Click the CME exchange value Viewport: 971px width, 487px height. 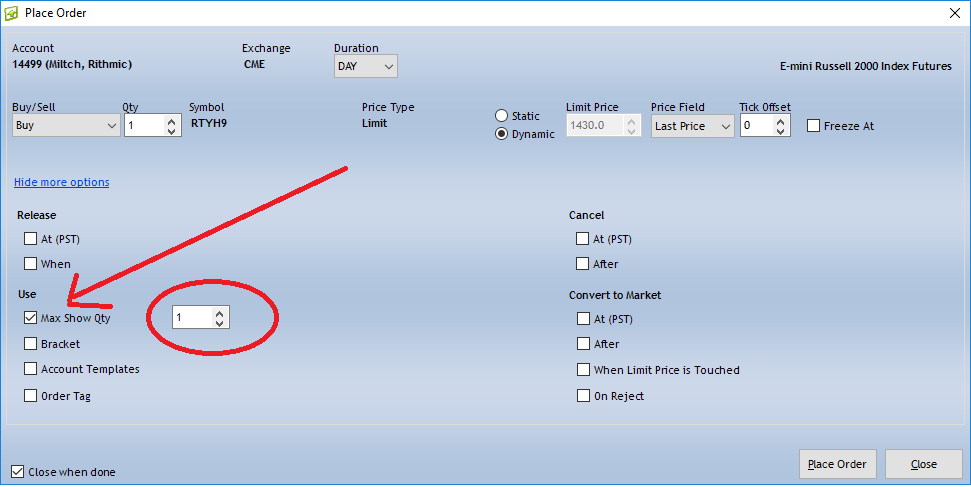click(255, 64)
